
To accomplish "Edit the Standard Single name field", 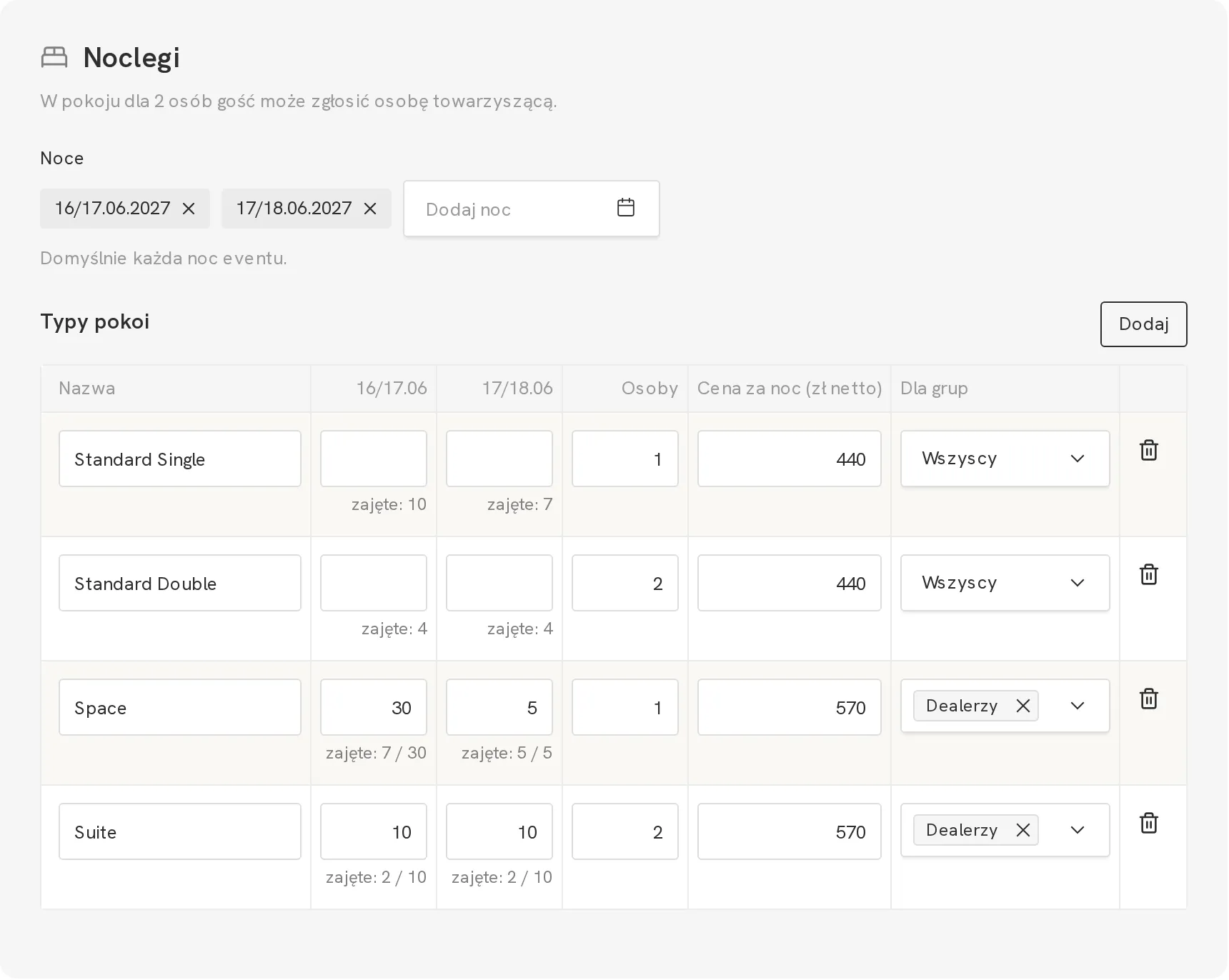I will (x=180, y=459).
